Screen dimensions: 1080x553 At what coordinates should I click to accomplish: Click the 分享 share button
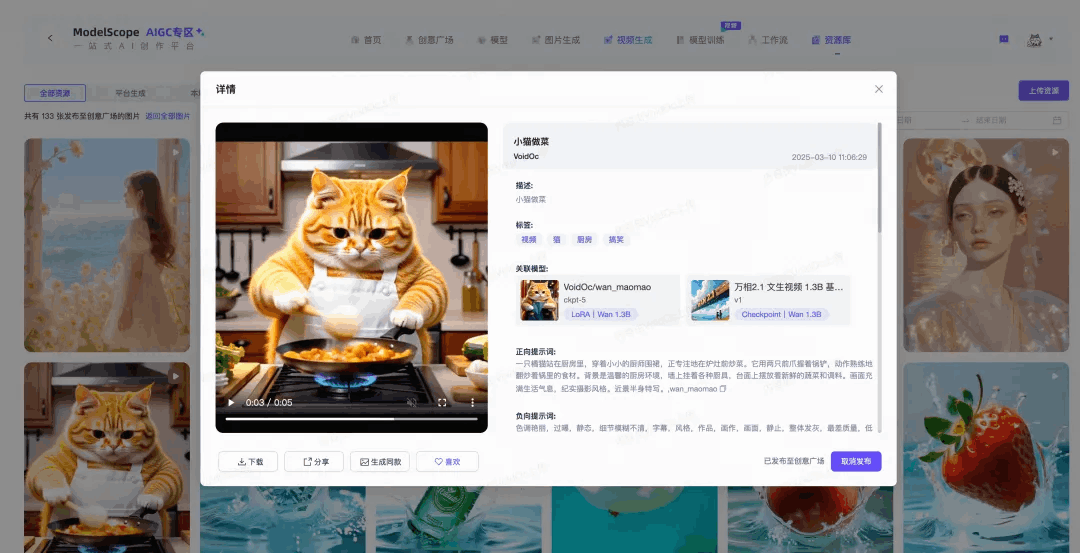[314, 461]
